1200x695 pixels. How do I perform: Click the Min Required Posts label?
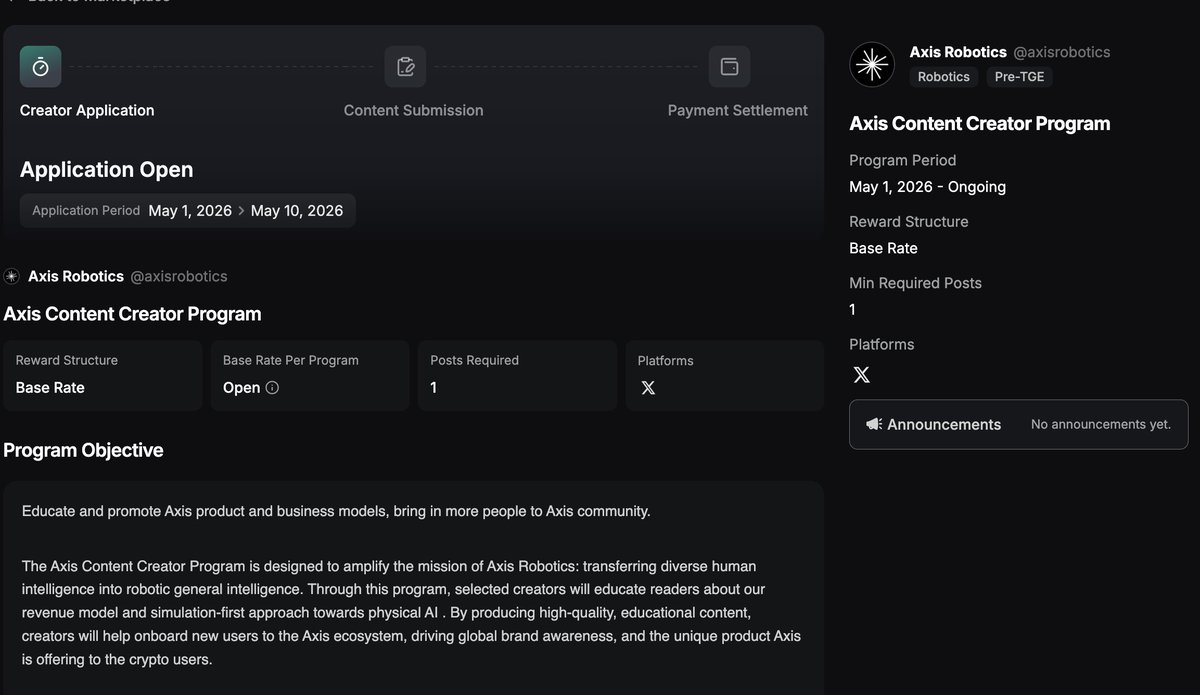(916, 283)
